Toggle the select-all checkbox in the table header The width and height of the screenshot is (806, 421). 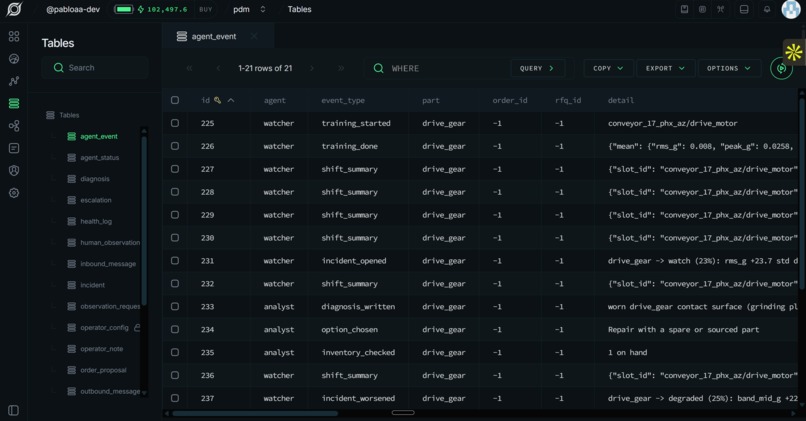point(175,100)
